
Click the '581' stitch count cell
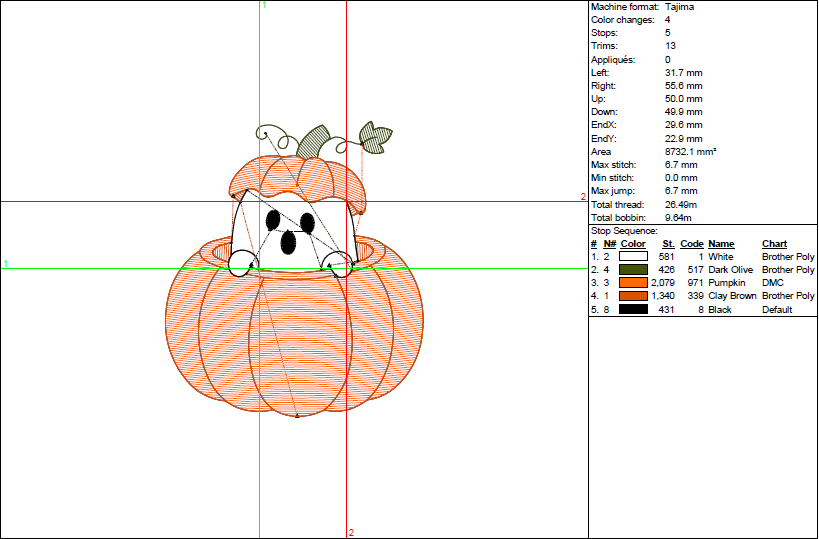pyautogui.click(x=666, y=256)
